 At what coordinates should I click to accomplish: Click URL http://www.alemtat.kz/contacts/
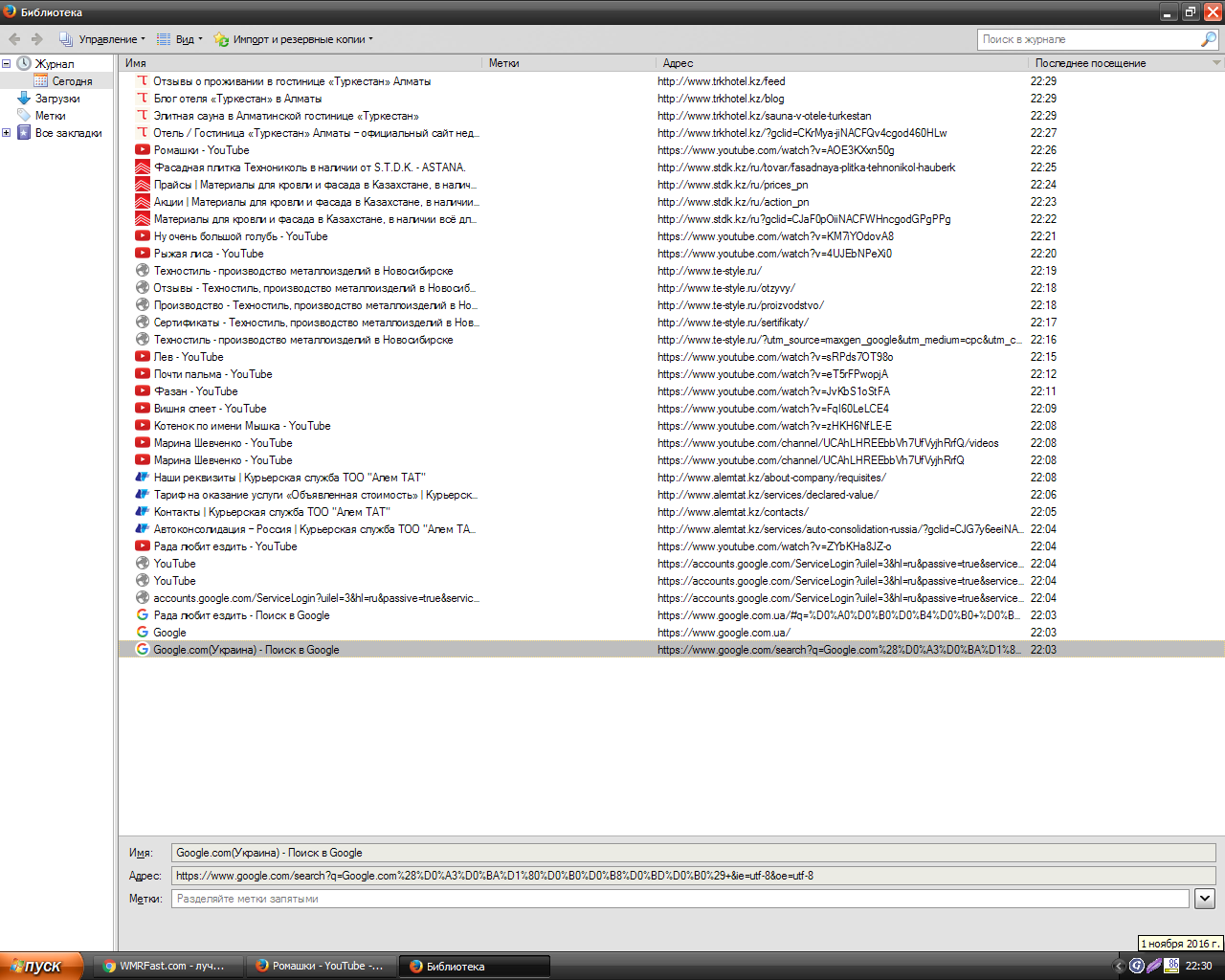(x=733, y=512)
